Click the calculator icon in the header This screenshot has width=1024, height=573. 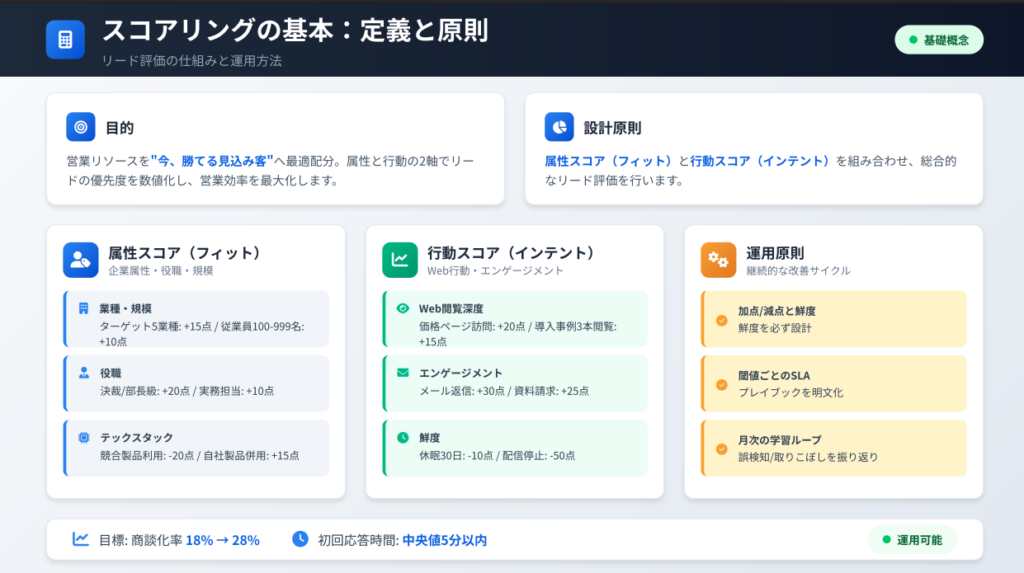[65, 40]
